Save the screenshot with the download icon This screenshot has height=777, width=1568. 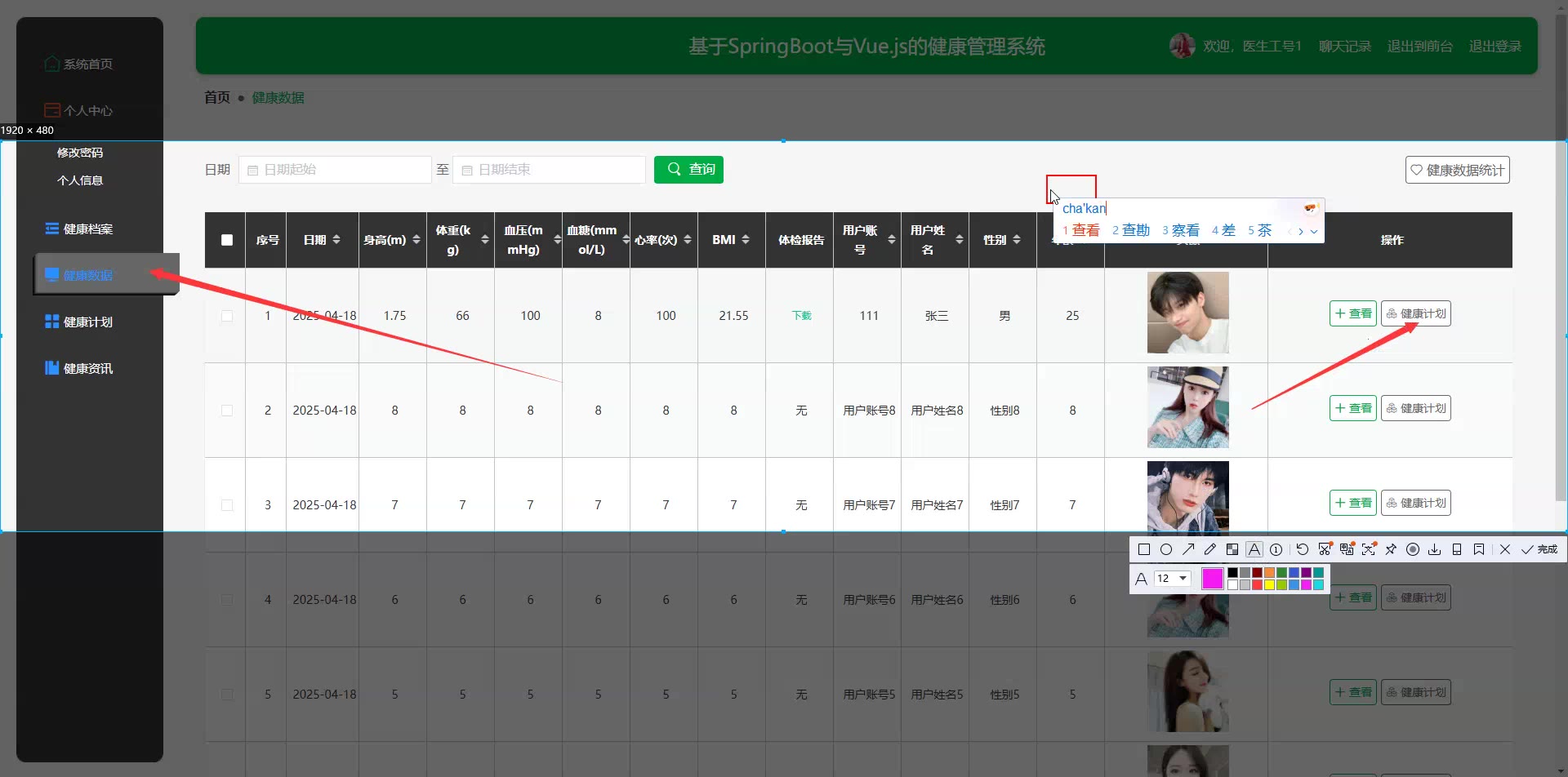(1435, 549)
